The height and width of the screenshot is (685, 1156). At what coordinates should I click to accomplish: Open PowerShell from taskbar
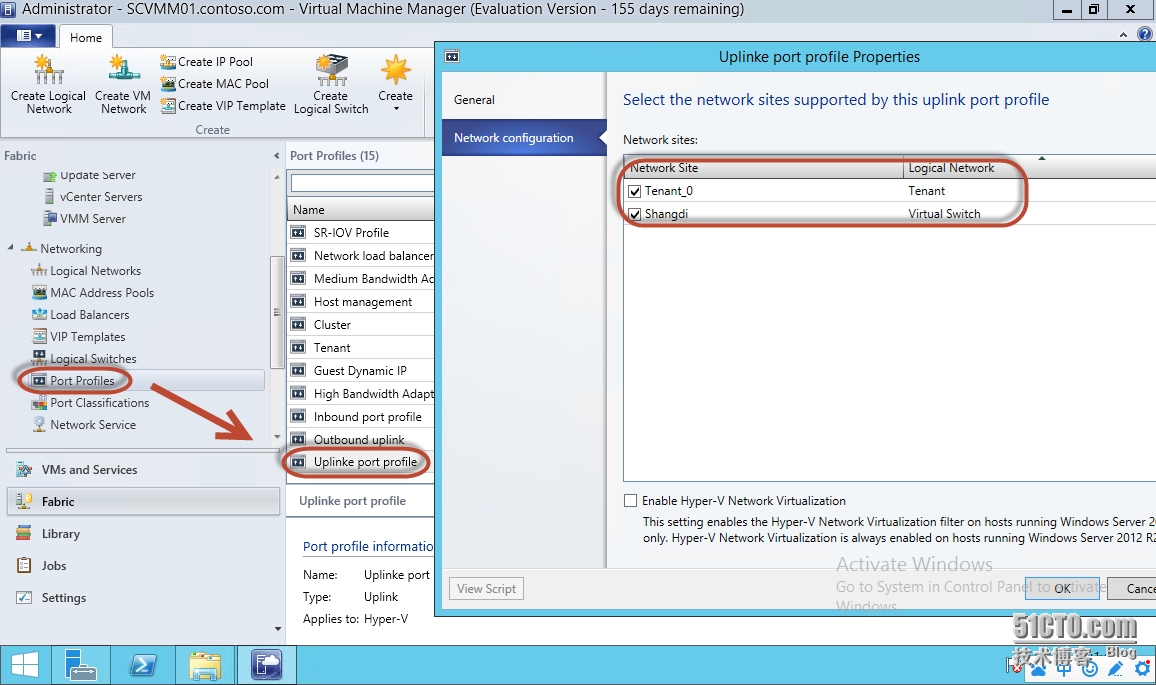click(x=143, y=665)
